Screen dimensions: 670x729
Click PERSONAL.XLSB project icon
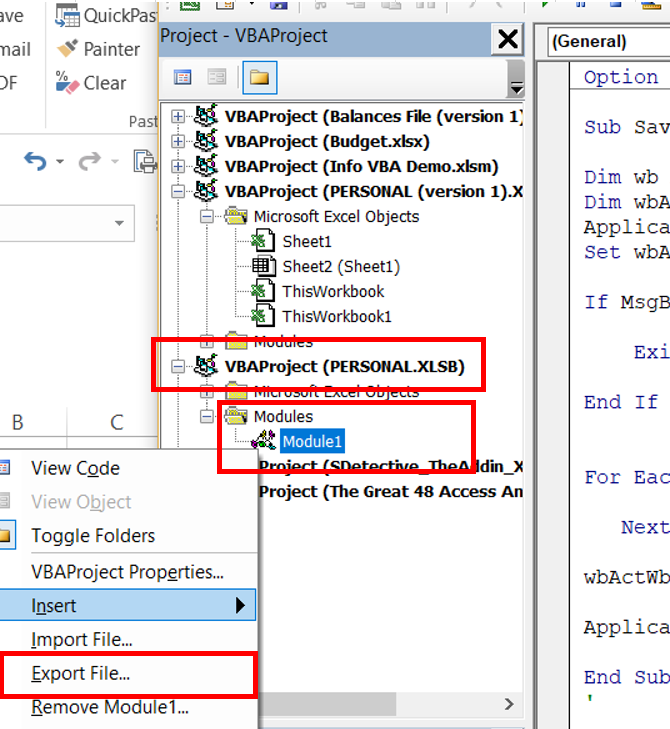click(206, 365)
